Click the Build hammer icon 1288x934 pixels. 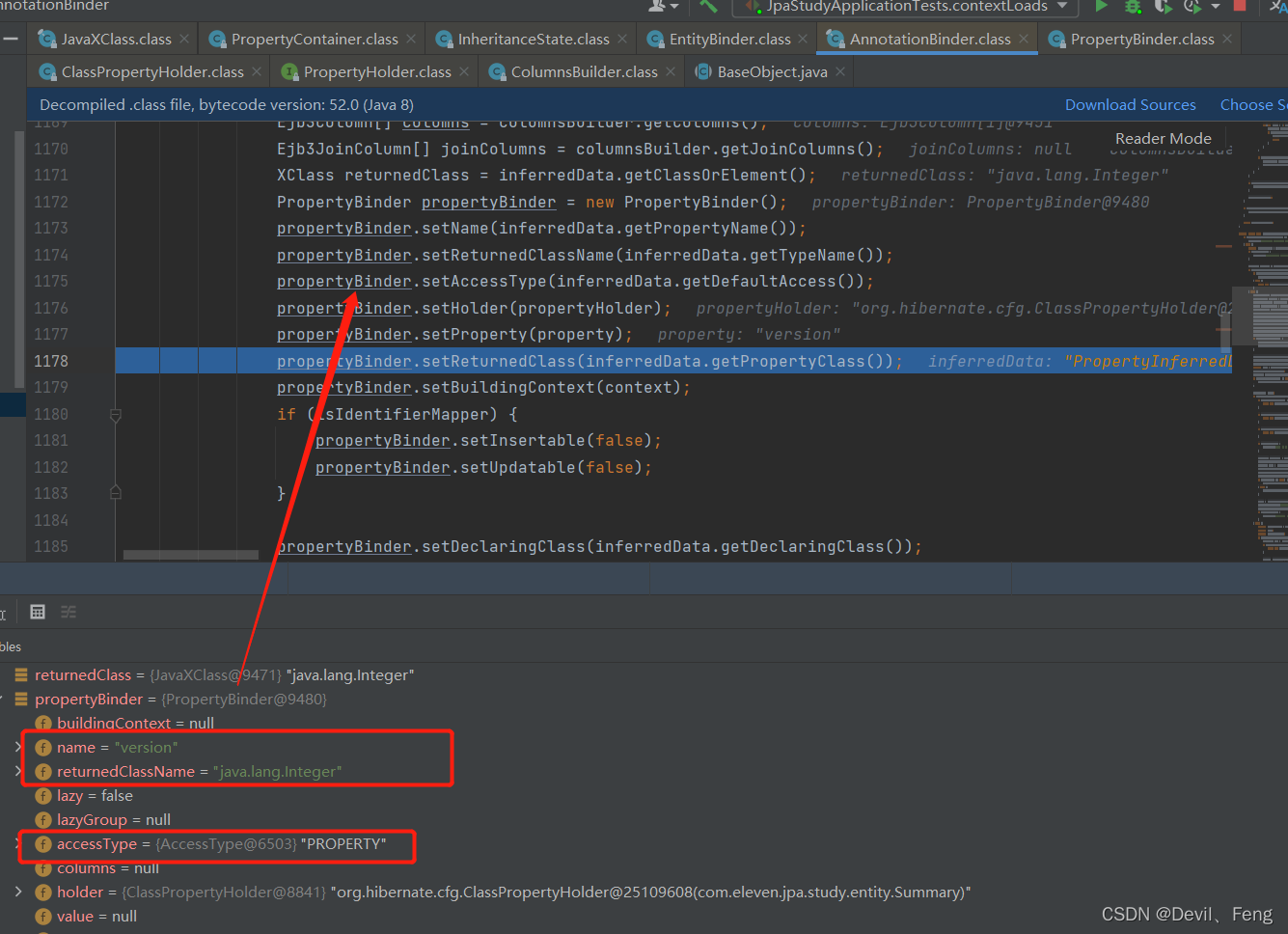(x=709, y=6)
